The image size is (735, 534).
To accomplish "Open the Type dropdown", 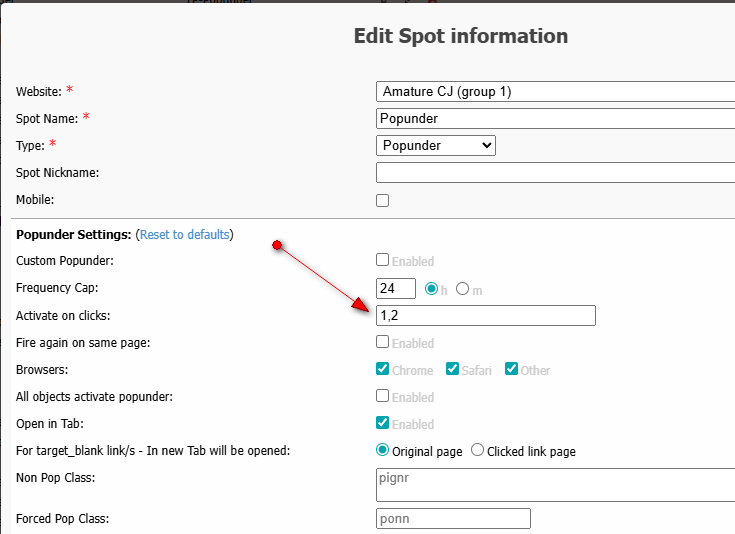I will pyautogui.click(x=437, y=145).
